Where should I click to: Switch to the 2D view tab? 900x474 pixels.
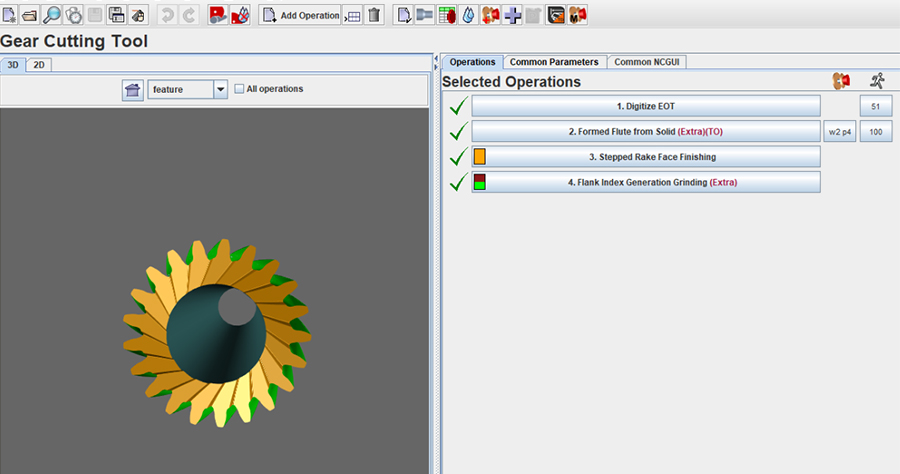[38, 65]
